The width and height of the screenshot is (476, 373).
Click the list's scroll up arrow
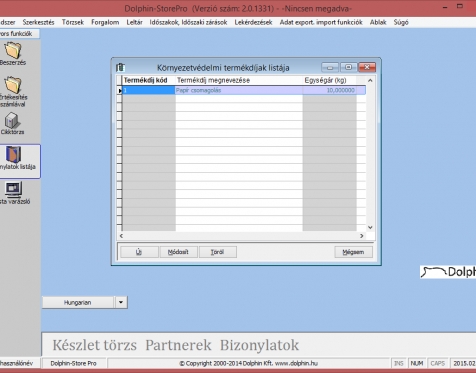pos(370,80)
